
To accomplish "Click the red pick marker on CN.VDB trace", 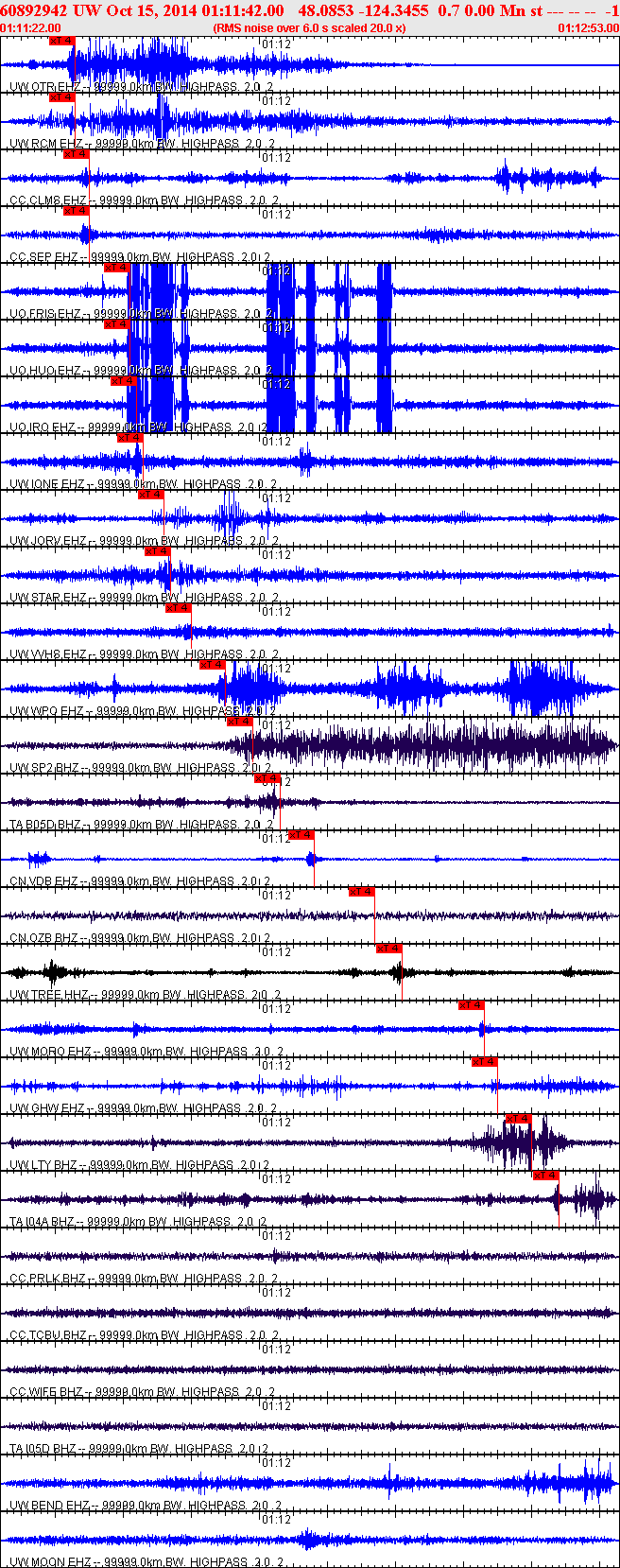I will pyautogui.click(x=301, y=835).
